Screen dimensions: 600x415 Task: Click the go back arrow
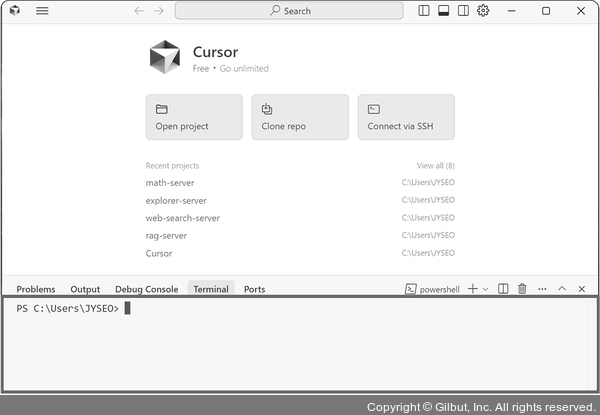tap(139, 11)
